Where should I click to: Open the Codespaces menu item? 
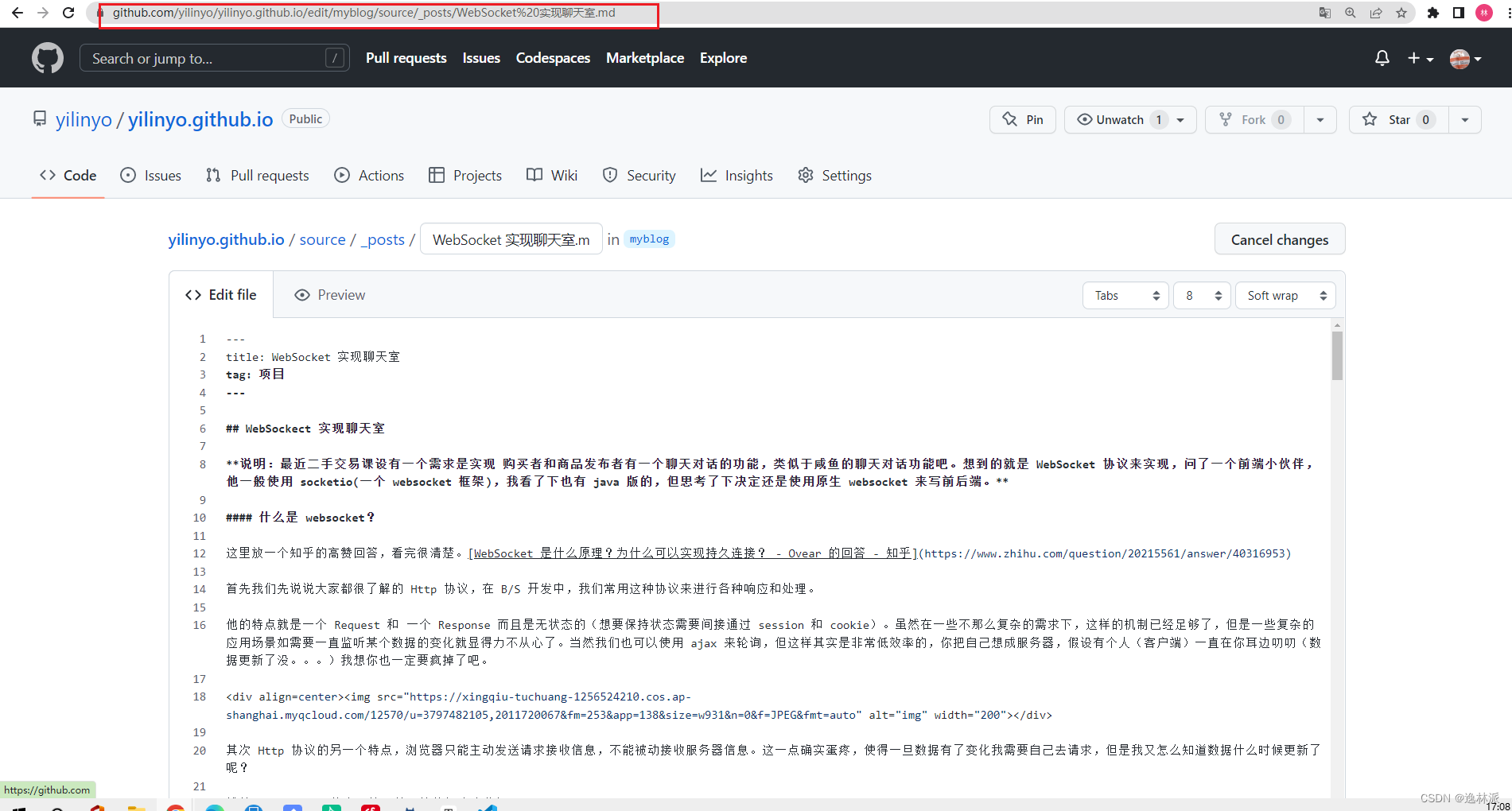click(x=553, y=57)
